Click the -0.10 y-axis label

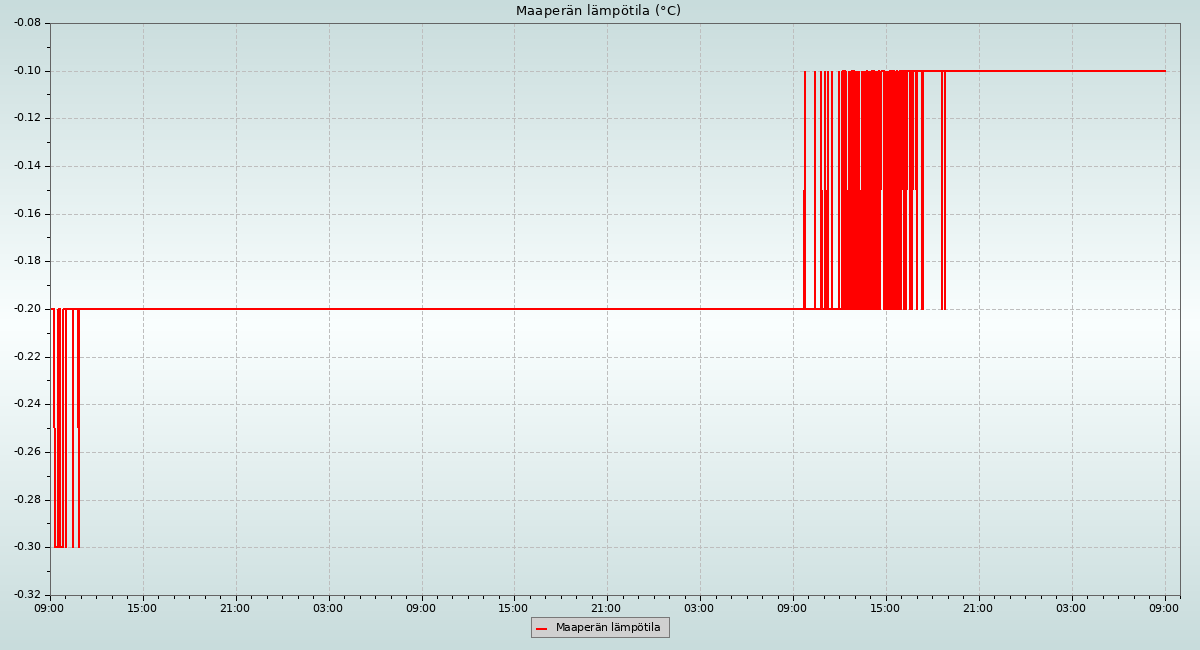pos(27,71)
